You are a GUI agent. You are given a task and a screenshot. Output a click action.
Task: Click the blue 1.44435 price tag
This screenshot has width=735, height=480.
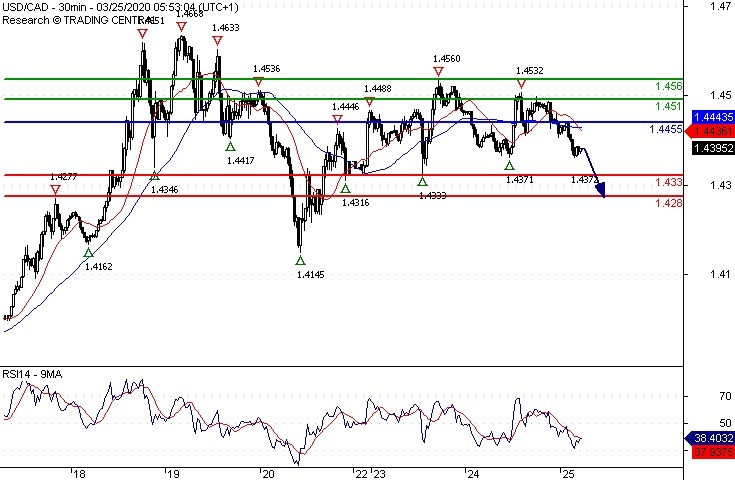pyautogui.click(x=713, y=117)
